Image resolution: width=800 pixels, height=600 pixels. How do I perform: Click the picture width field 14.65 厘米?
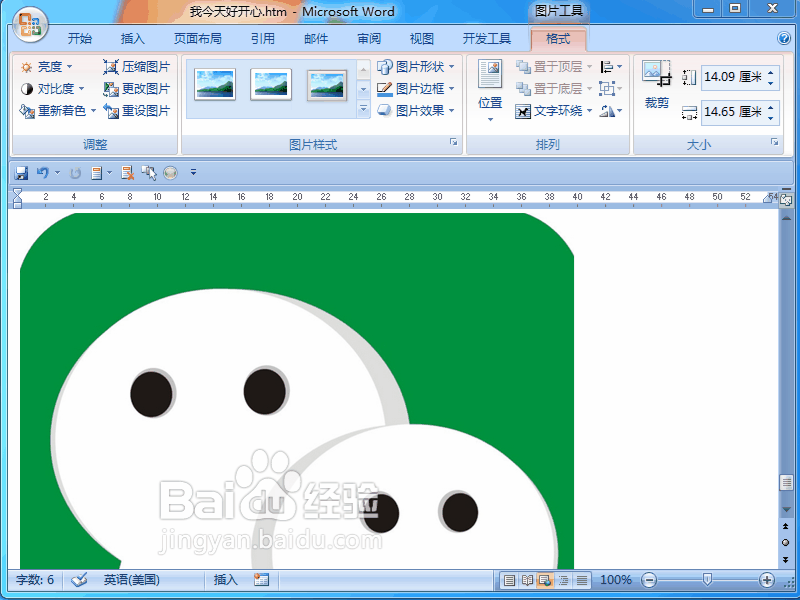pos(733,112)
